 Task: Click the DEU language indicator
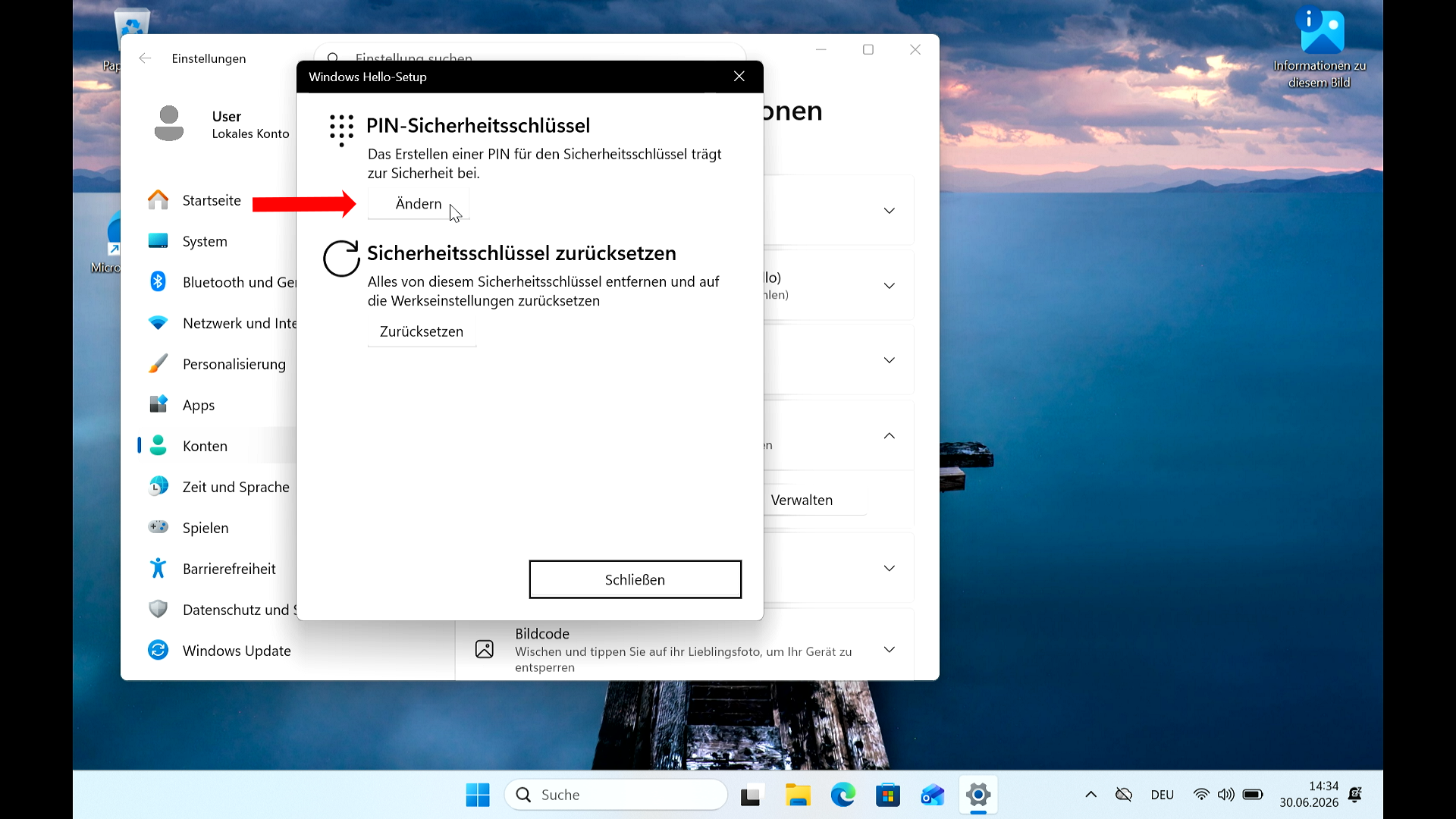pyautogui.click(x=1162, y=795)
